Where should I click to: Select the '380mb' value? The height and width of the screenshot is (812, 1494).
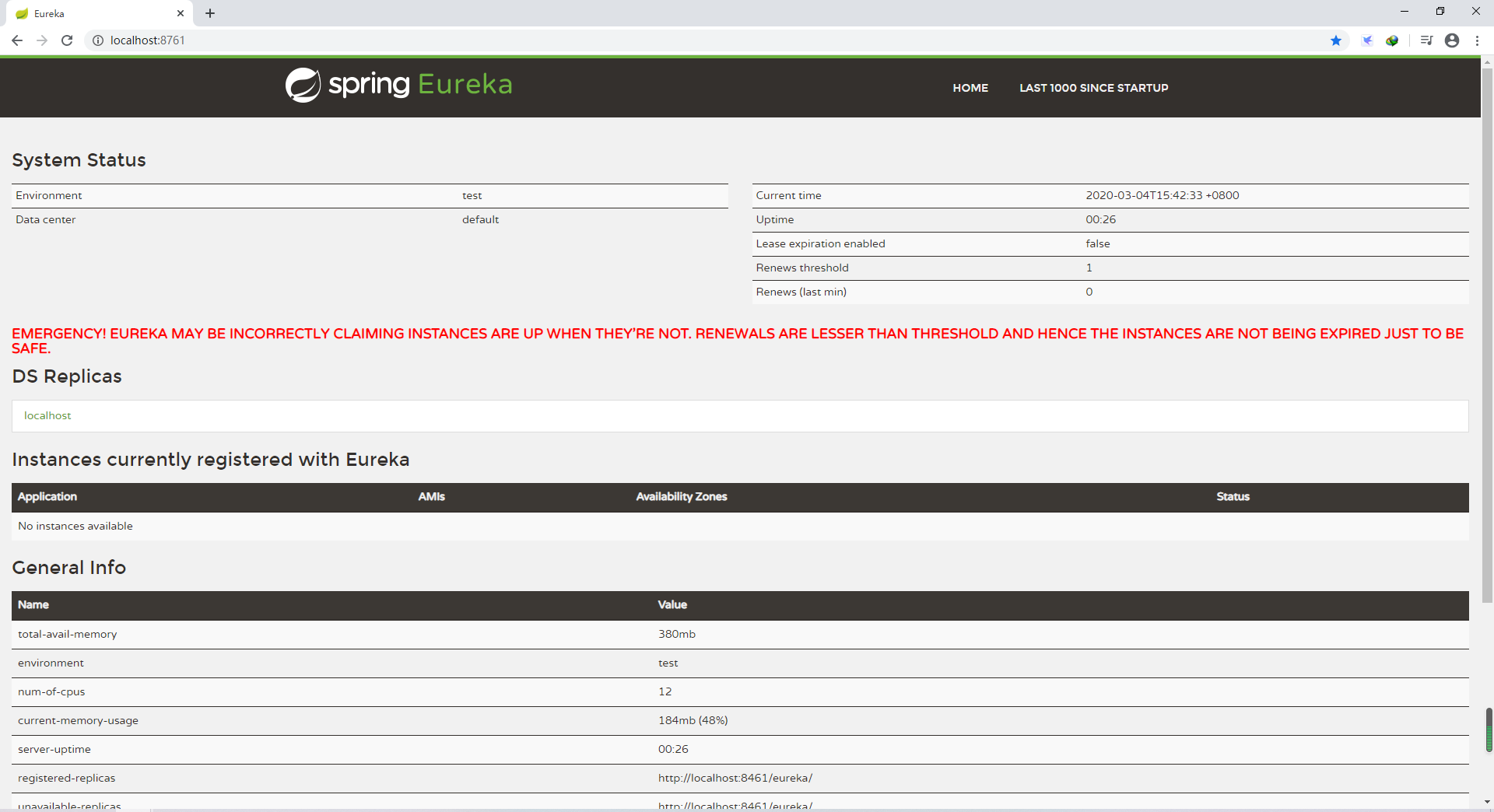pyautogui.click(x=677, y=634)
